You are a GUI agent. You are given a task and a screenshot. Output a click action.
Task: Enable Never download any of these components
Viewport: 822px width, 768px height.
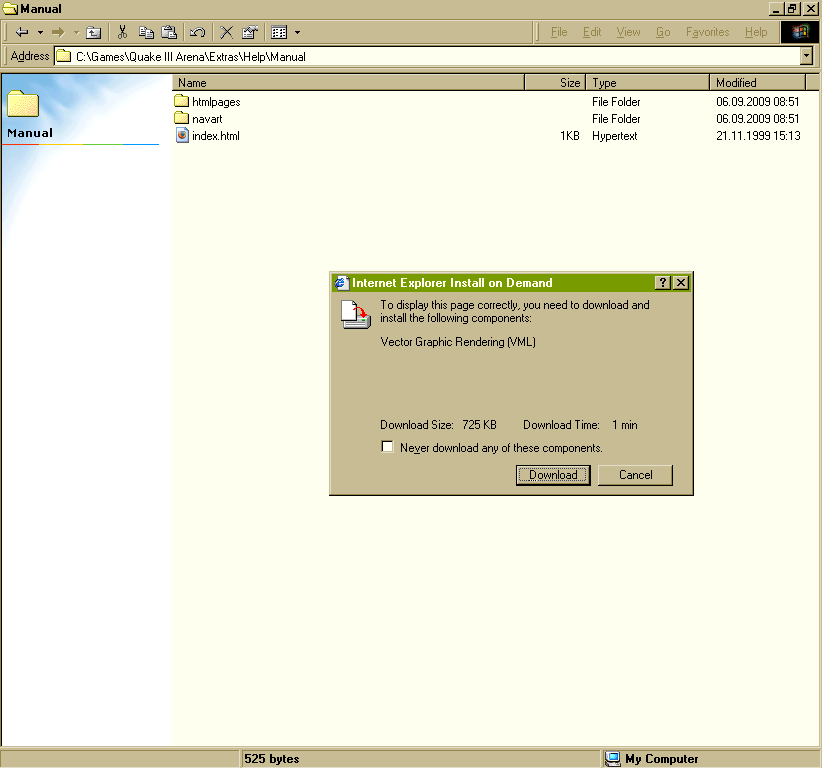coord(388,447)
